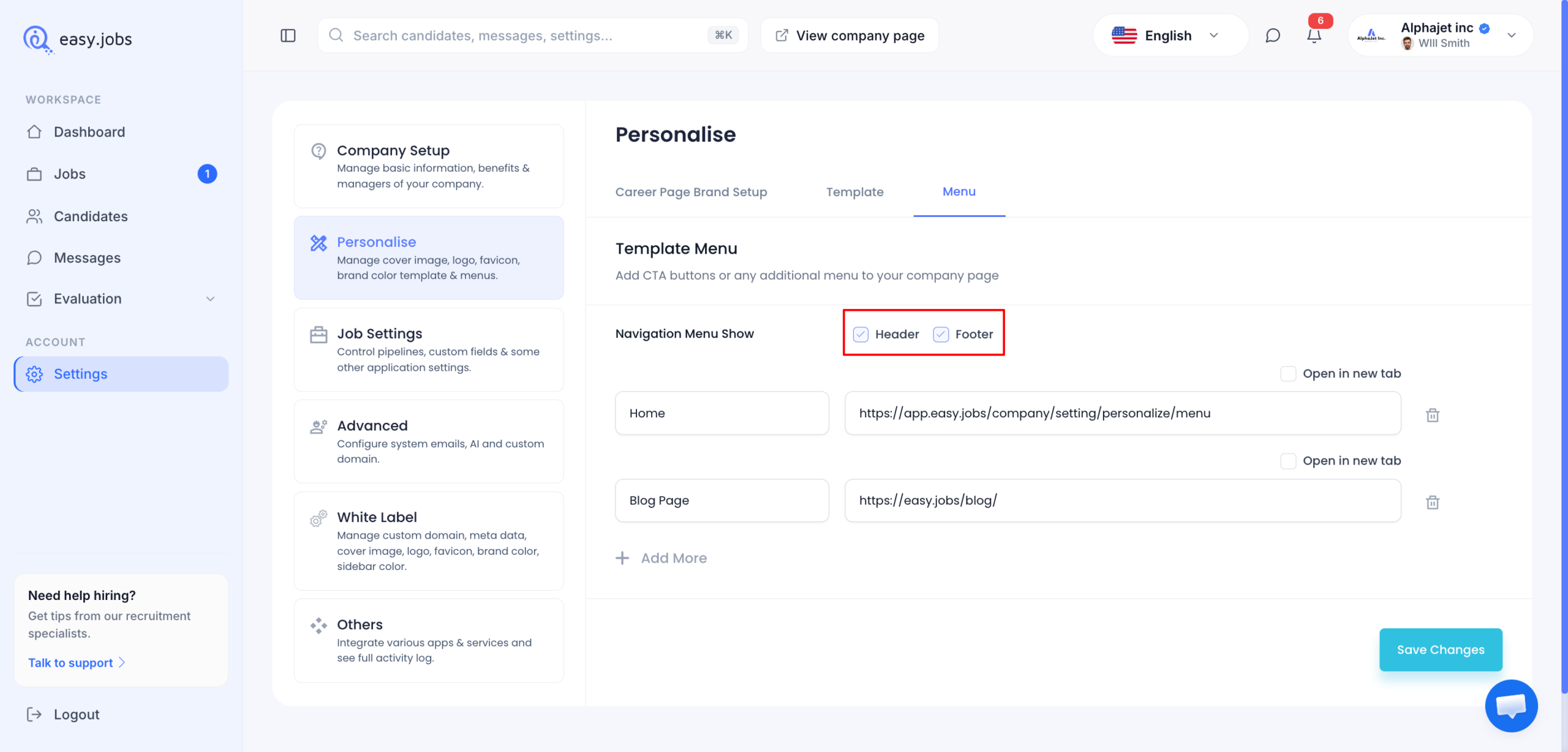Click the Settings gear icon

[34, 374]
